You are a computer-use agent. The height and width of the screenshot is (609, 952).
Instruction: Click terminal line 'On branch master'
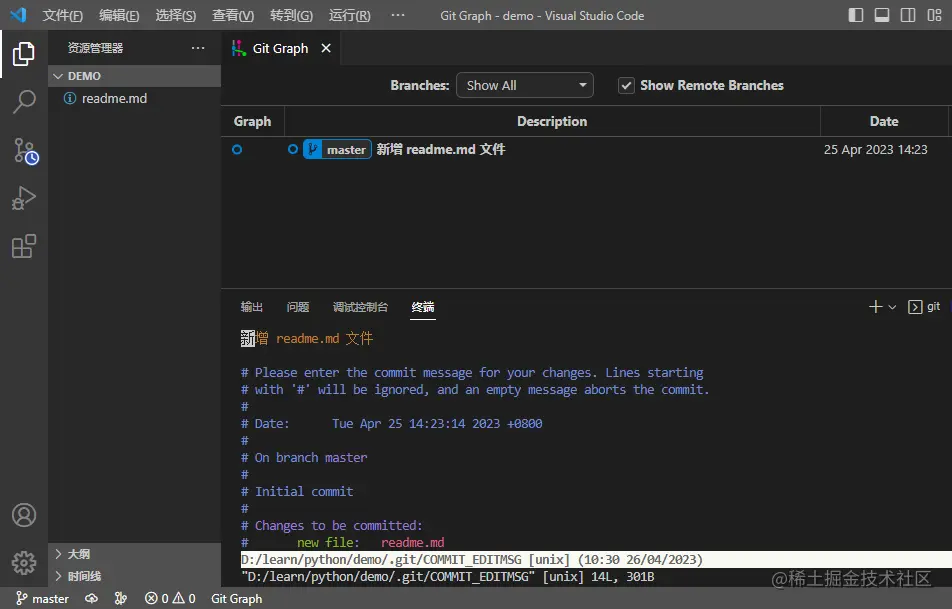click(x=304, y=458)
